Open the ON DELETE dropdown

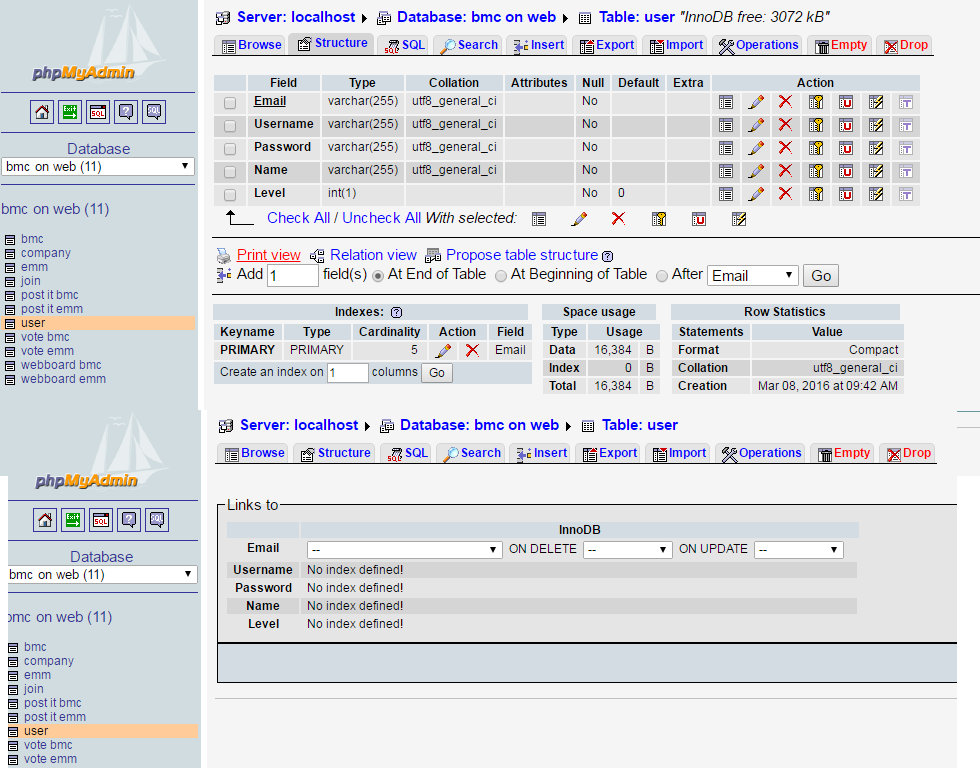pos(628,550)
